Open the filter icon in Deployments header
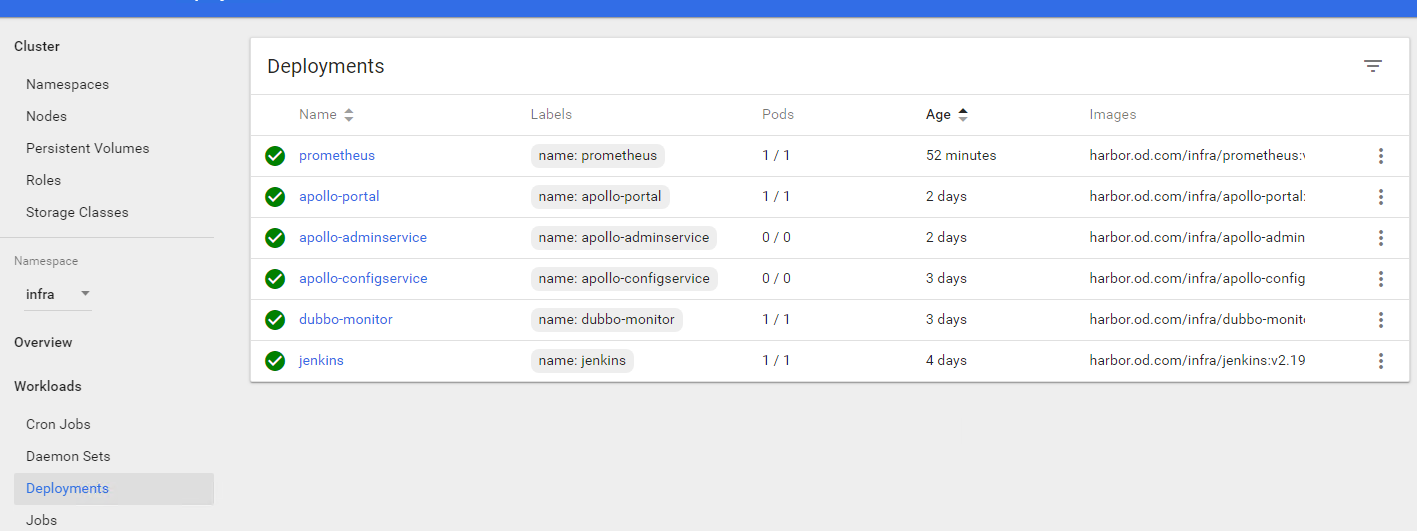Image resolution: width=1417 pixels, height=531 pixels. [1373, 66]
